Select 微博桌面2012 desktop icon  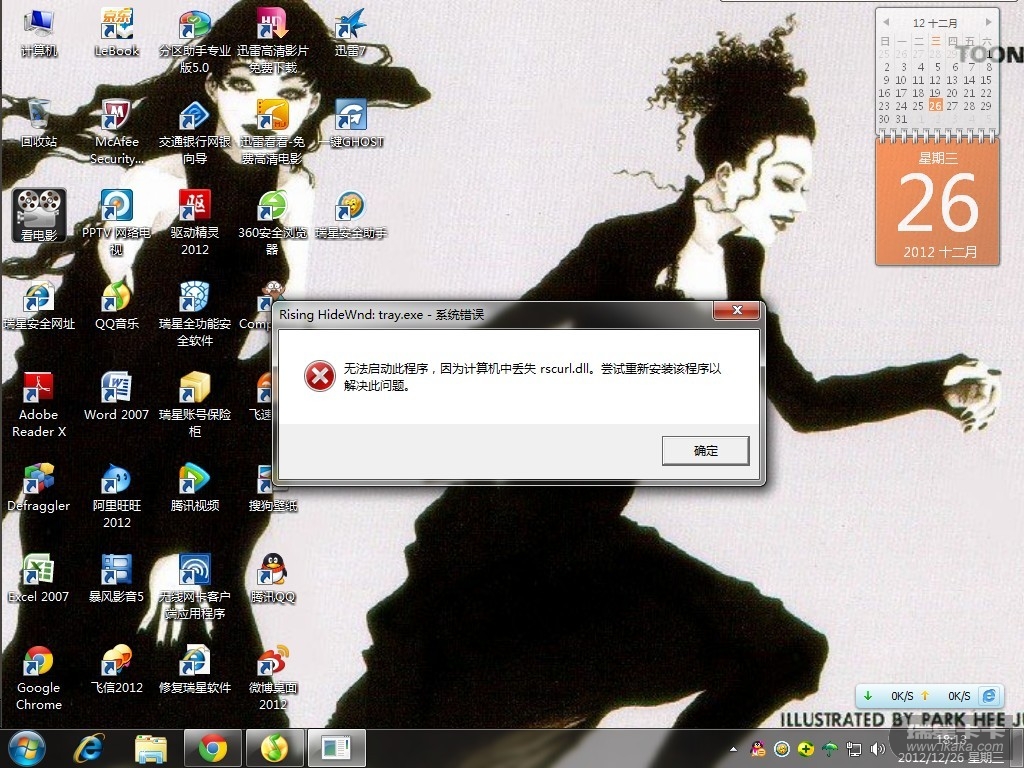coord(273,678)
